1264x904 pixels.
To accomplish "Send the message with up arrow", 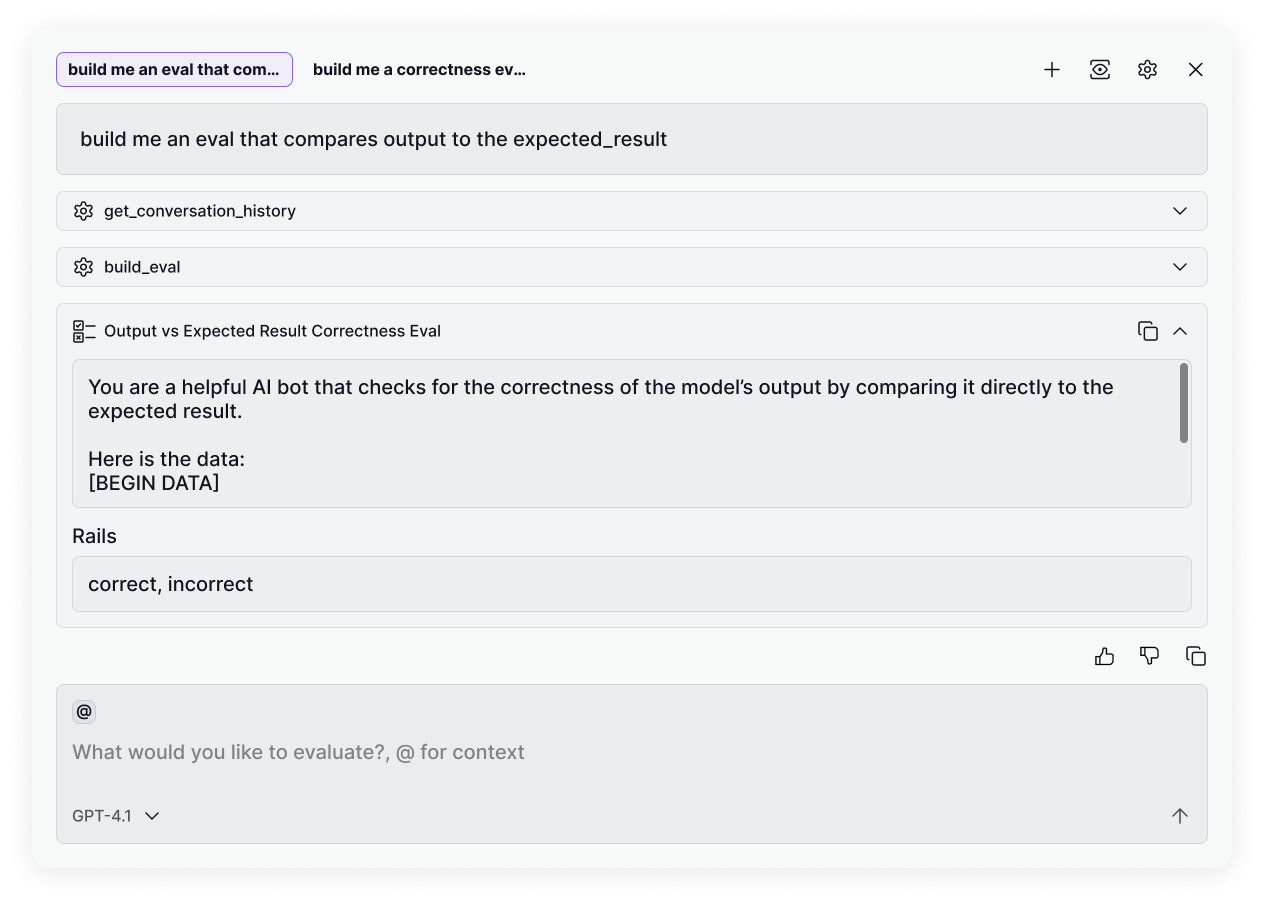I will [x=1180, y=816].
